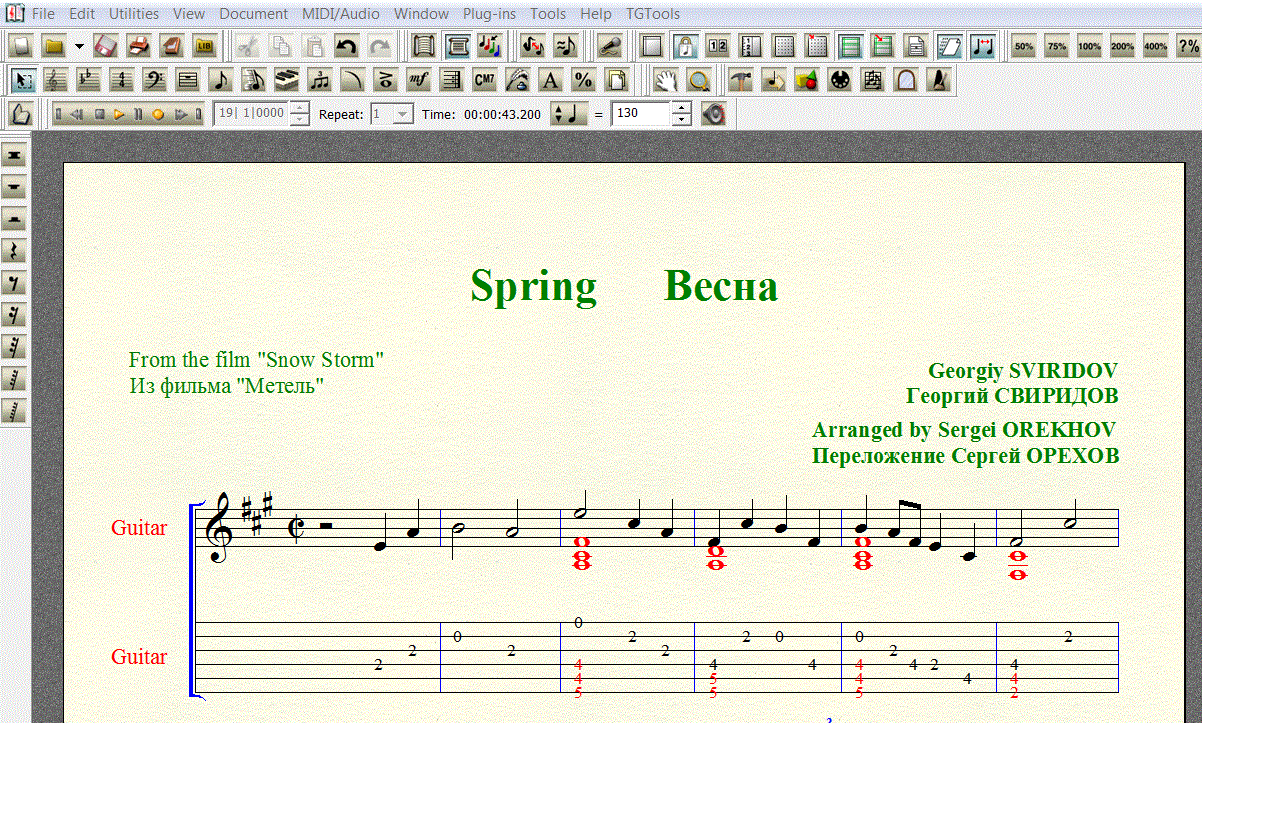The height and width of the screenshot is (817, 1274).
Task: Select the Resize percent tool
Action: tap(582, 80)
